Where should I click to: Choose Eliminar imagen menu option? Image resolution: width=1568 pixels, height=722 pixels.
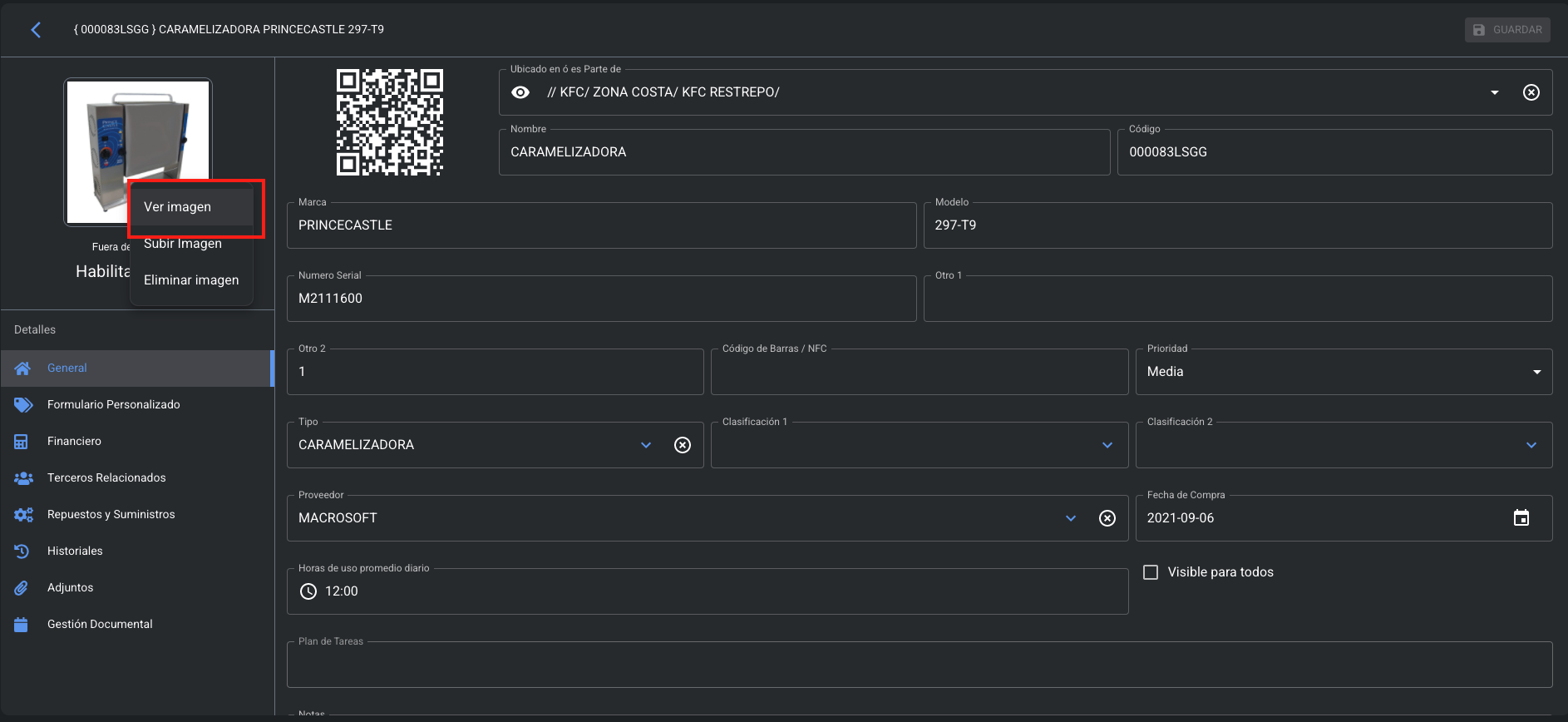pyautogui.click(x=191, y=280)
